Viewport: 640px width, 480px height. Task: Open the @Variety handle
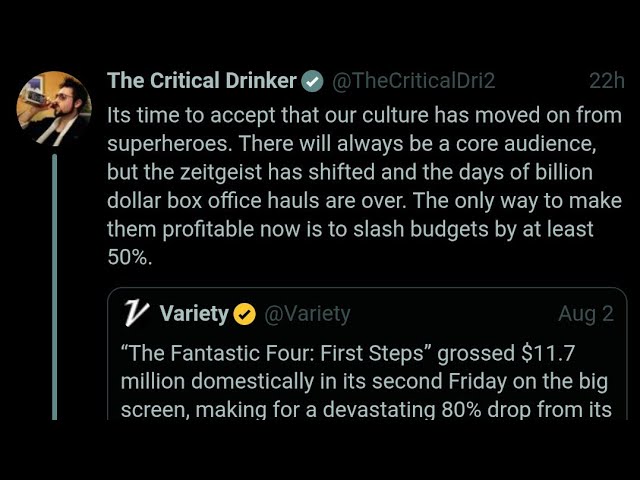point(307,314)
